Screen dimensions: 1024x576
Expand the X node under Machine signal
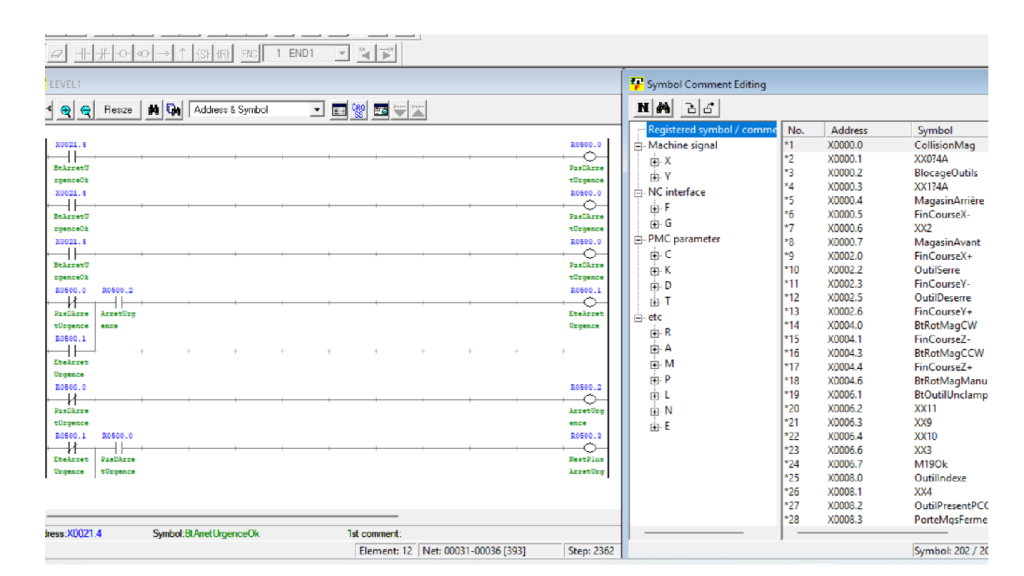654,161
